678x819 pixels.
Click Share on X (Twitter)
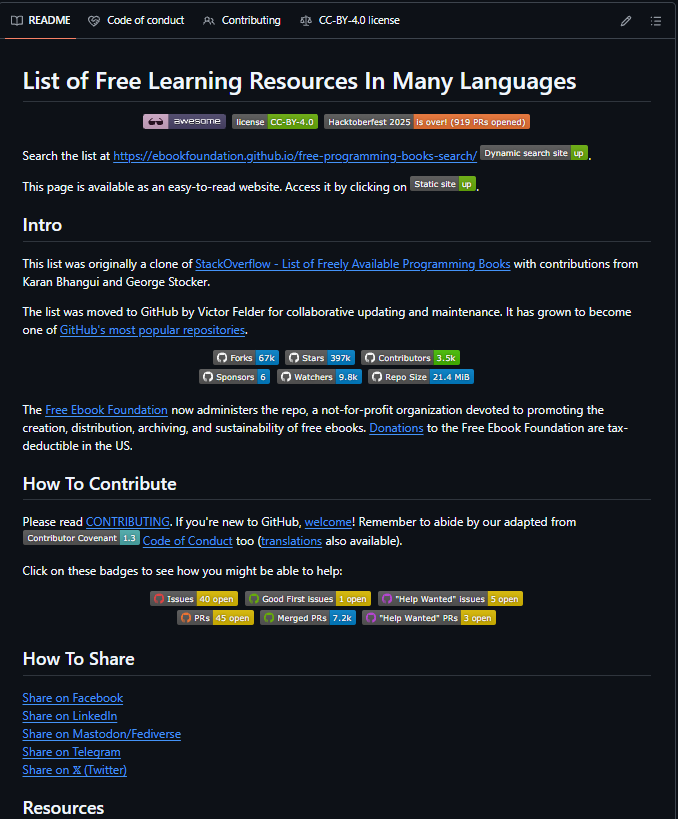tap(75, 770)
